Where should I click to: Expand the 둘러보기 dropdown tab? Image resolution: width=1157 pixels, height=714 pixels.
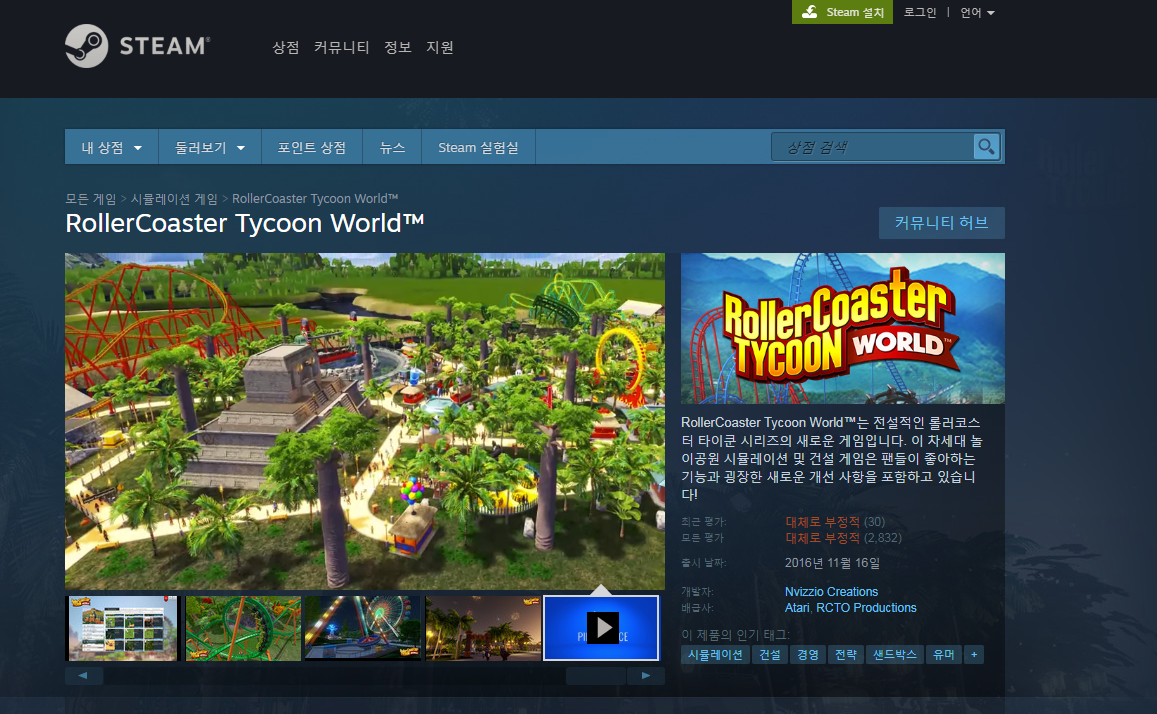click(x=210, y=148)
